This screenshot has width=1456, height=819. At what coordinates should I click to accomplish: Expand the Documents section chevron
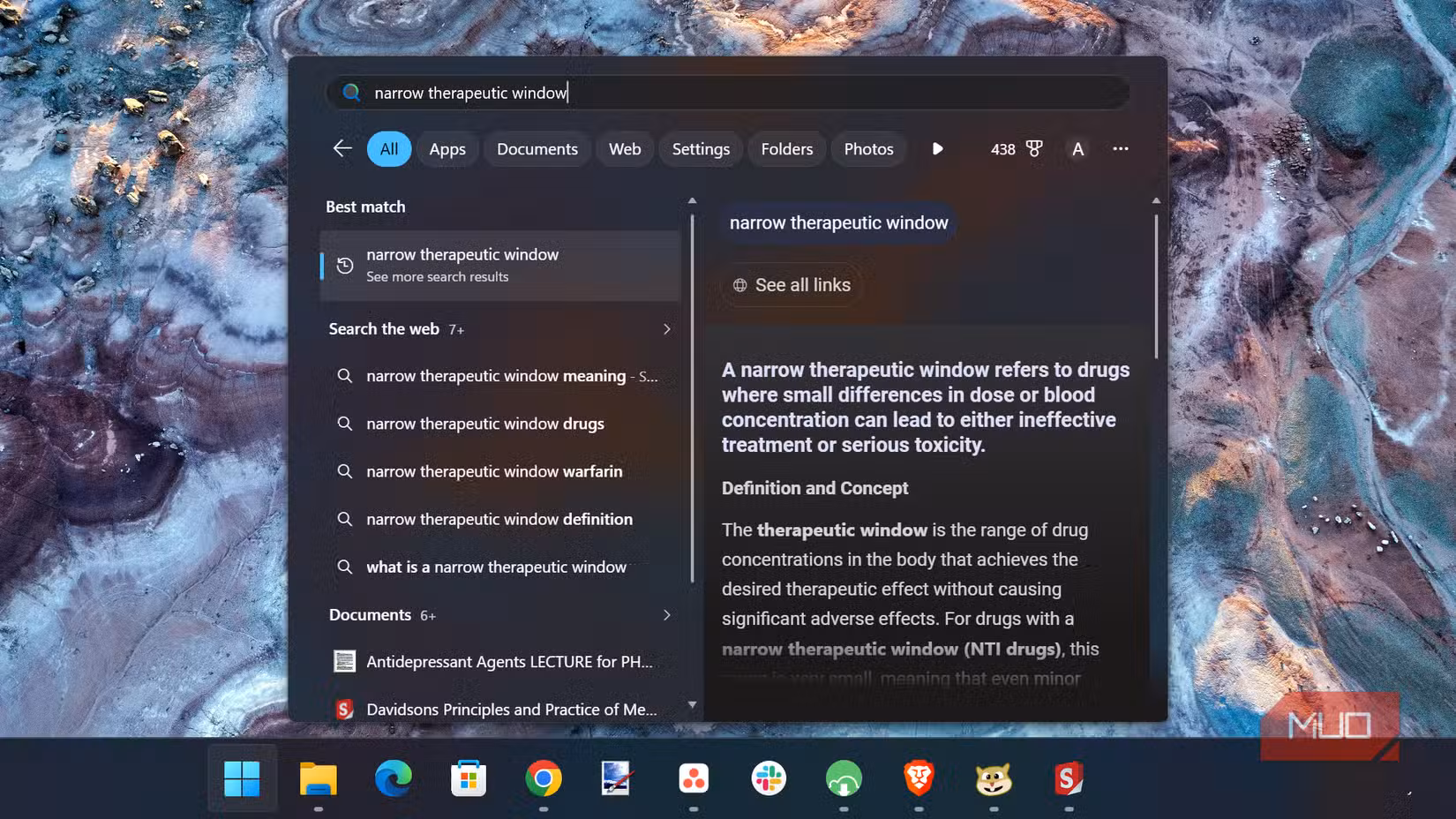point(667,615)
